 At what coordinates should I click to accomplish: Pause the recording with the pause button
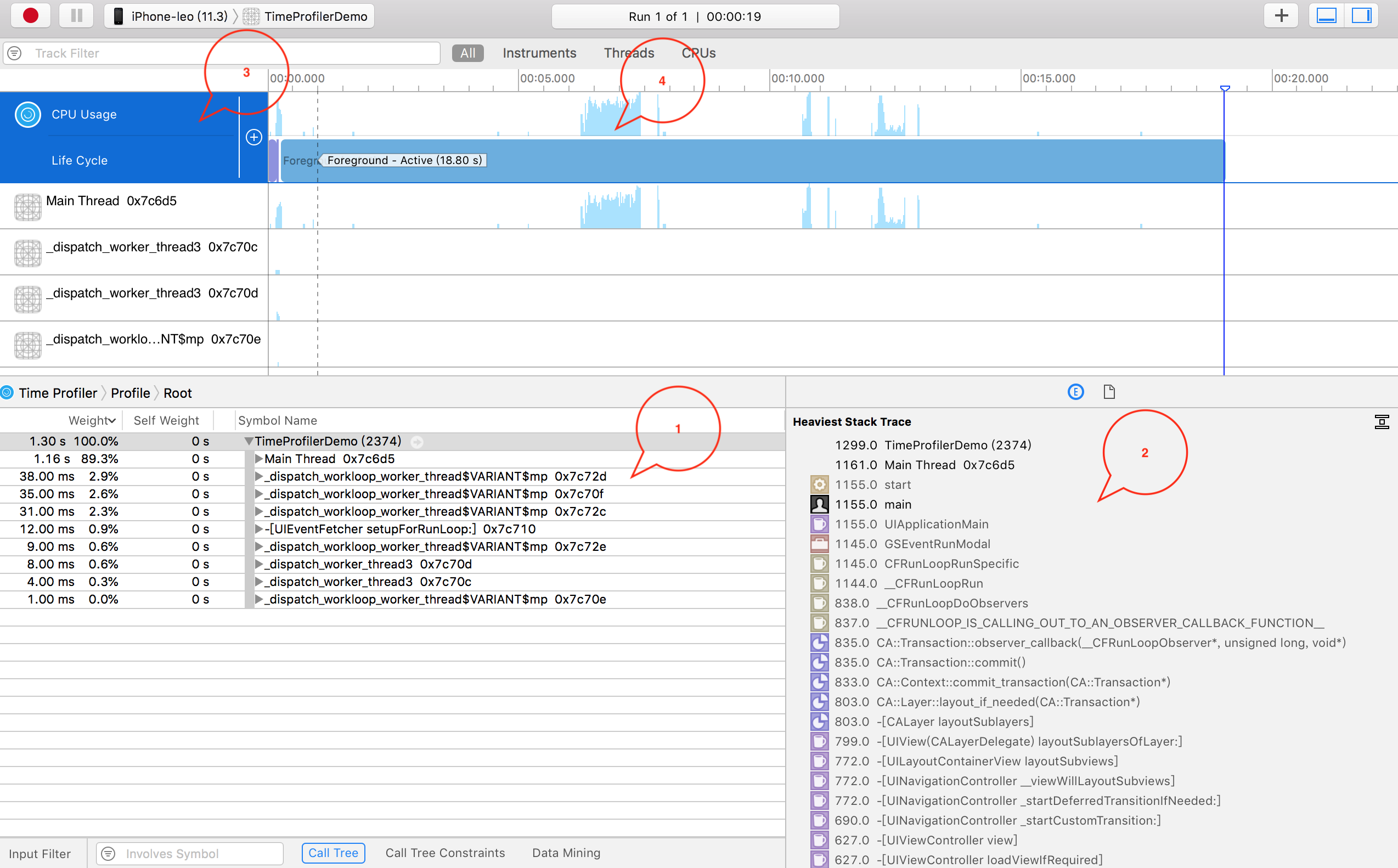(76, 16)
